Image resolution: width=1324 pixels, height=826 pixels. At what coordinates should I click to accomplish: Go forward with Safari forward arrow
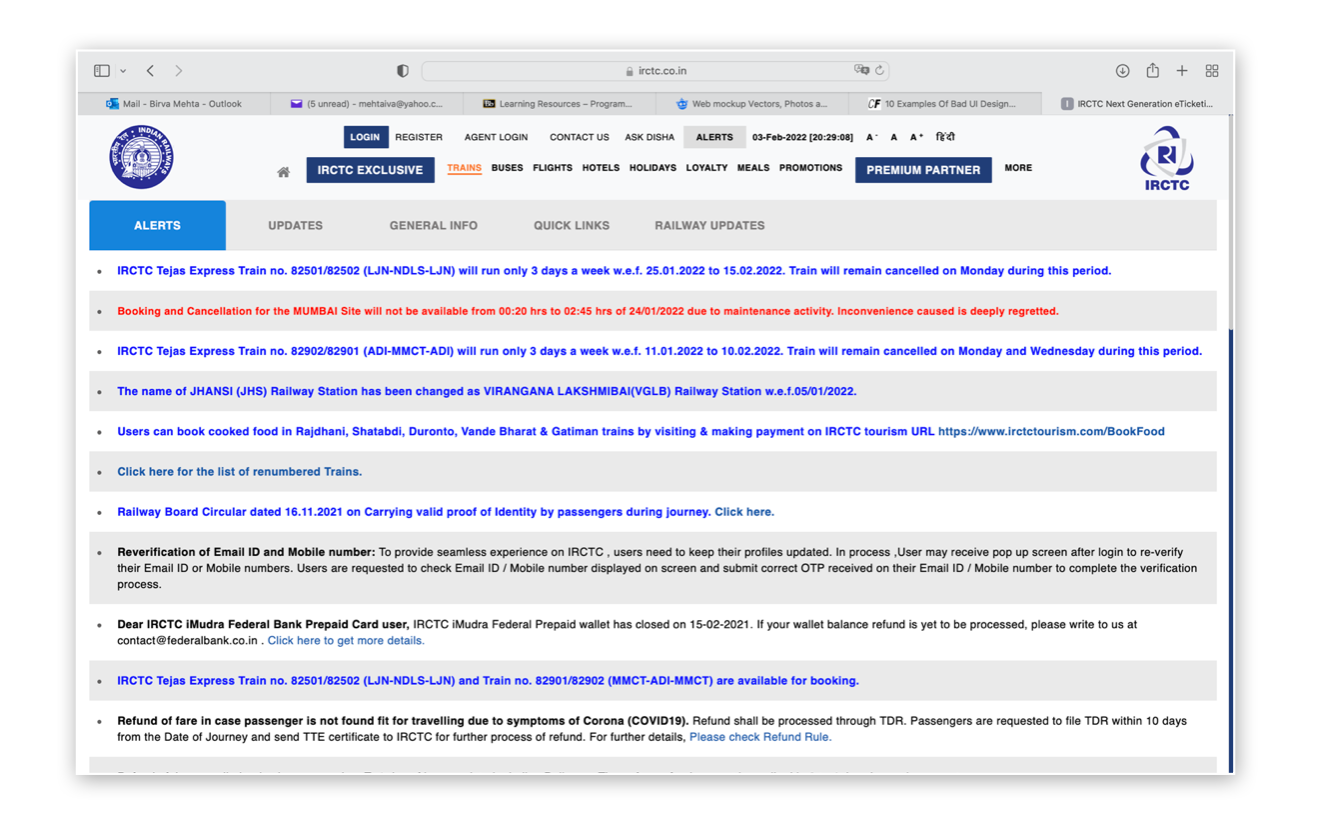179,71
